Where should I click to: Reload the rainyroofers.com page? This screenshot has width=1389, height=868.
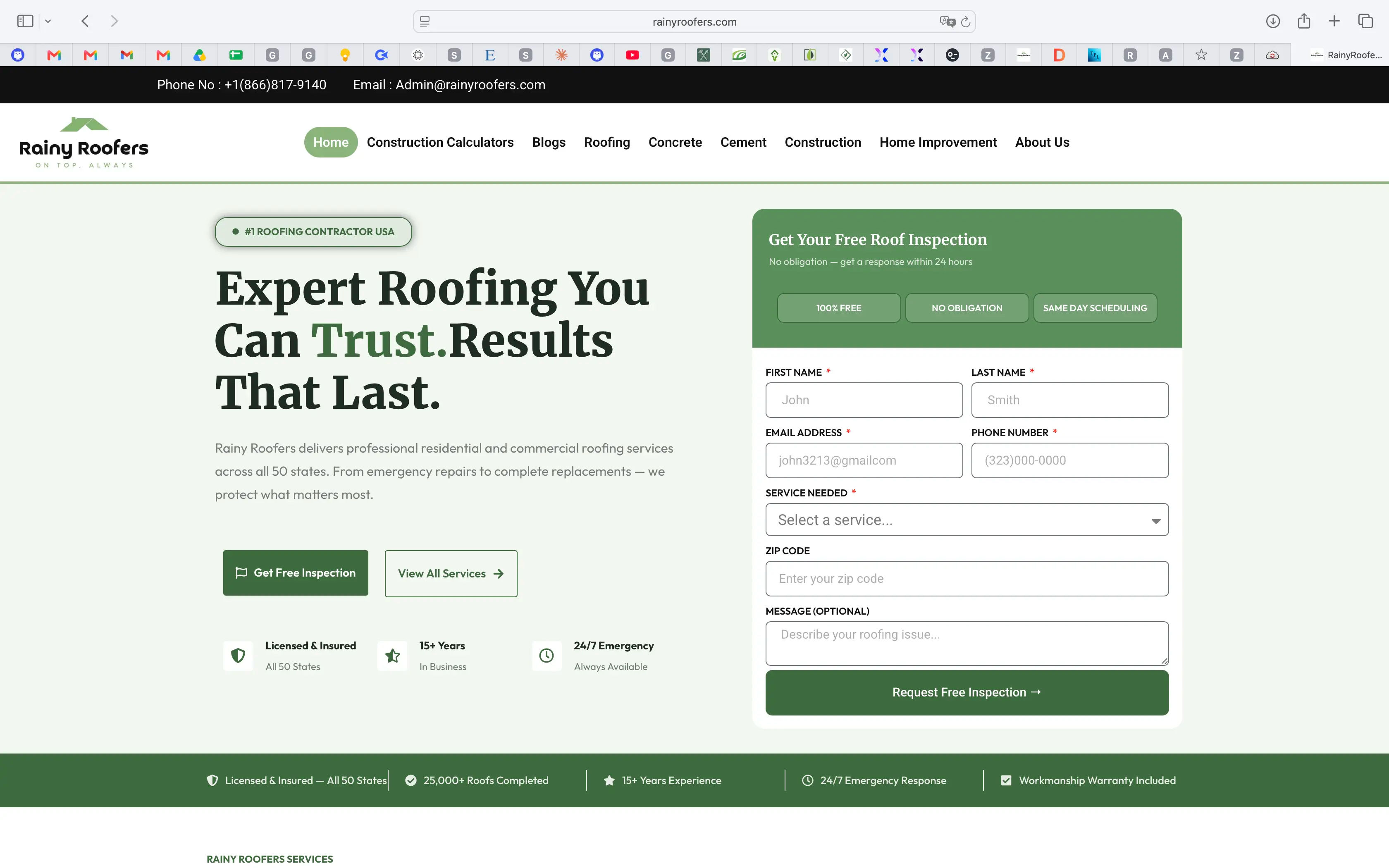tap(966, 22)
